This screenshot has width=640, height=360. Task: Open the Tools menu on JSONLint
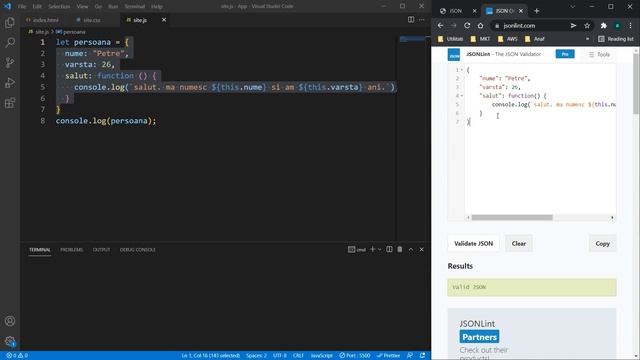(x=599, y=54)
